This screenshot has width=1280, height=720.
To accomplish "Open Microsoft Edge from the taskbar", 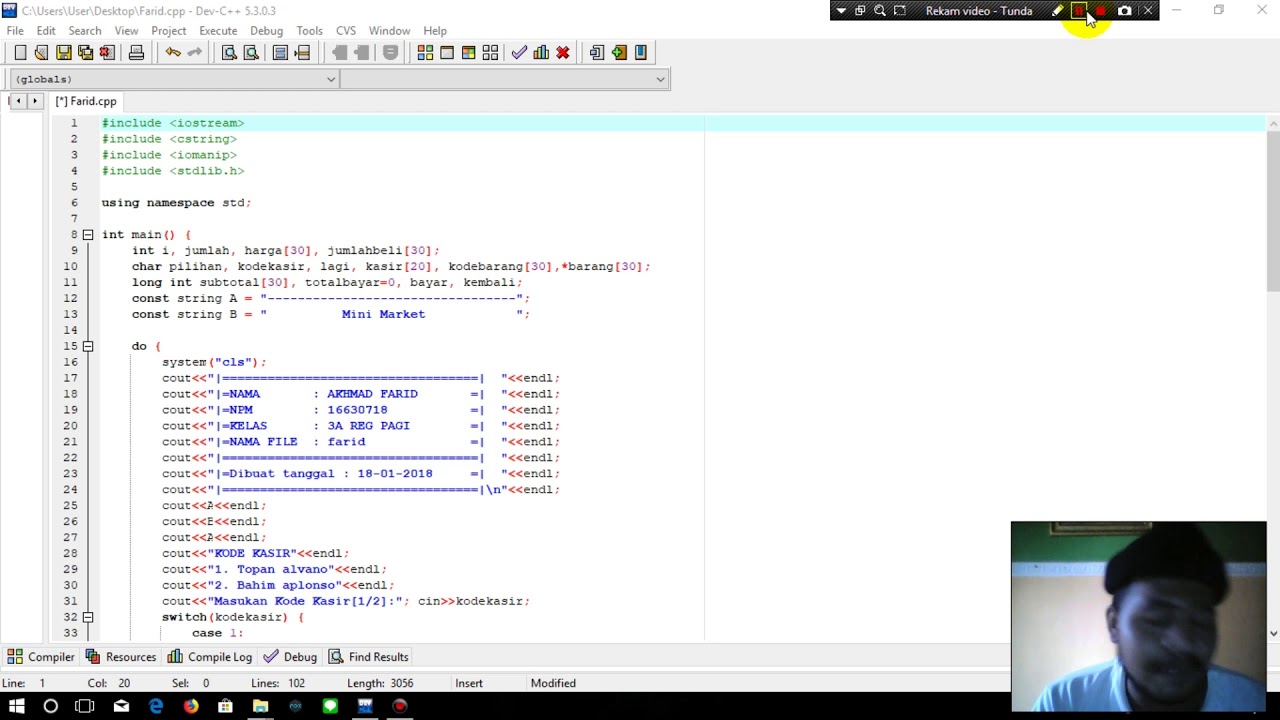I will (x=156, y=706).
